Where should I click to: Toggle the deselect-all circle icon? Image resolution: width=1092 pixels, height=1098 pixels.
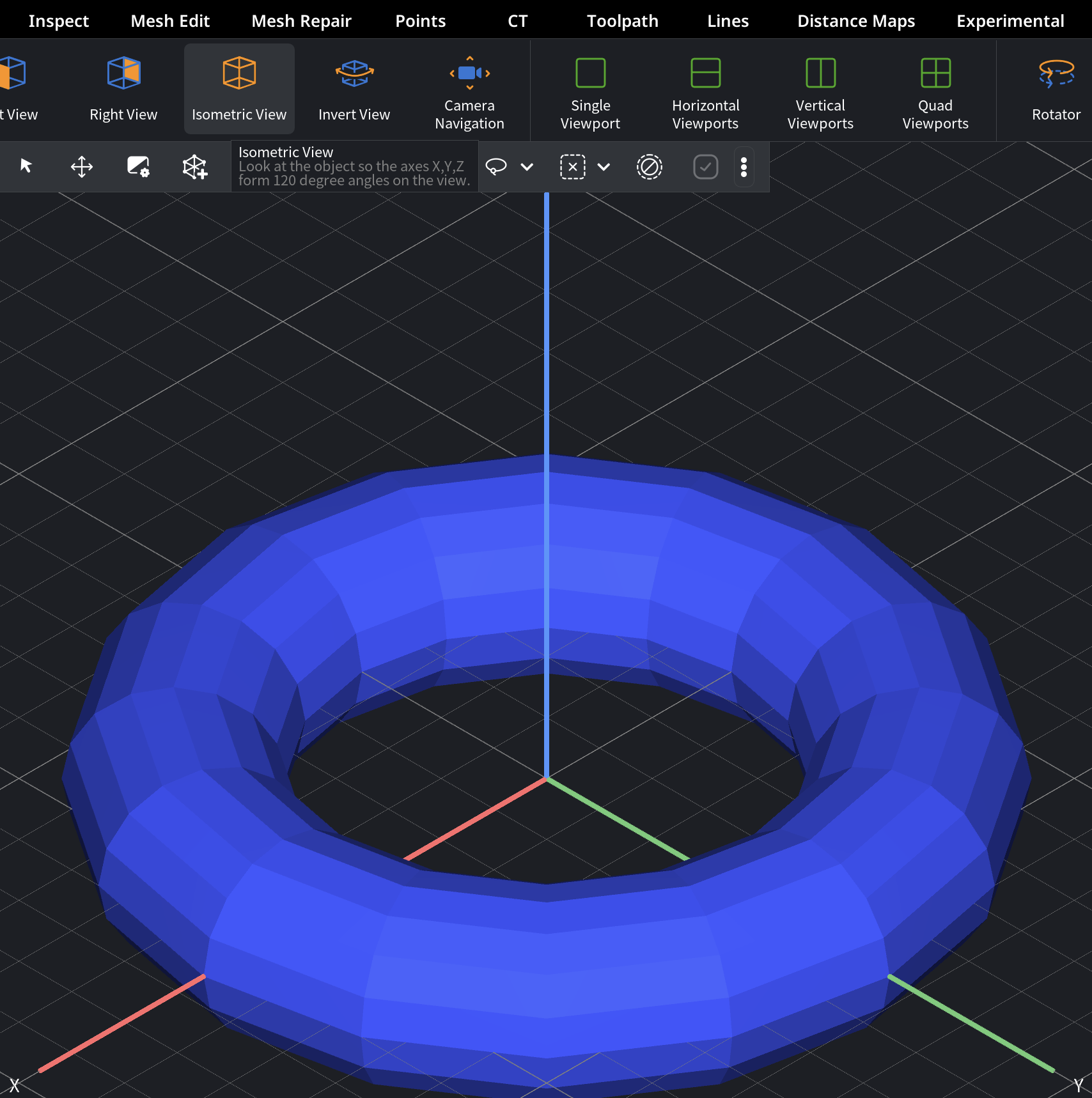[x=649, y=167]
